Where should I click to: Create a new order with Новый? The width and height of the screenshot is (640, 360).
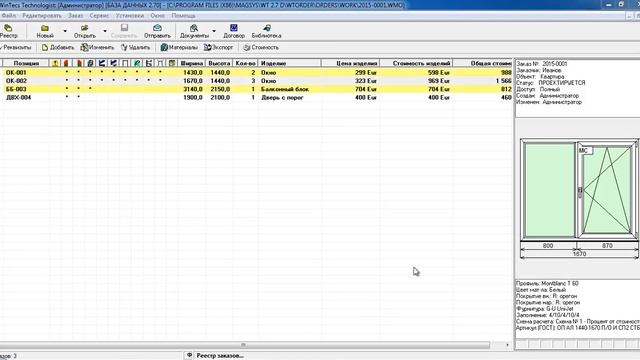(45, 31)
